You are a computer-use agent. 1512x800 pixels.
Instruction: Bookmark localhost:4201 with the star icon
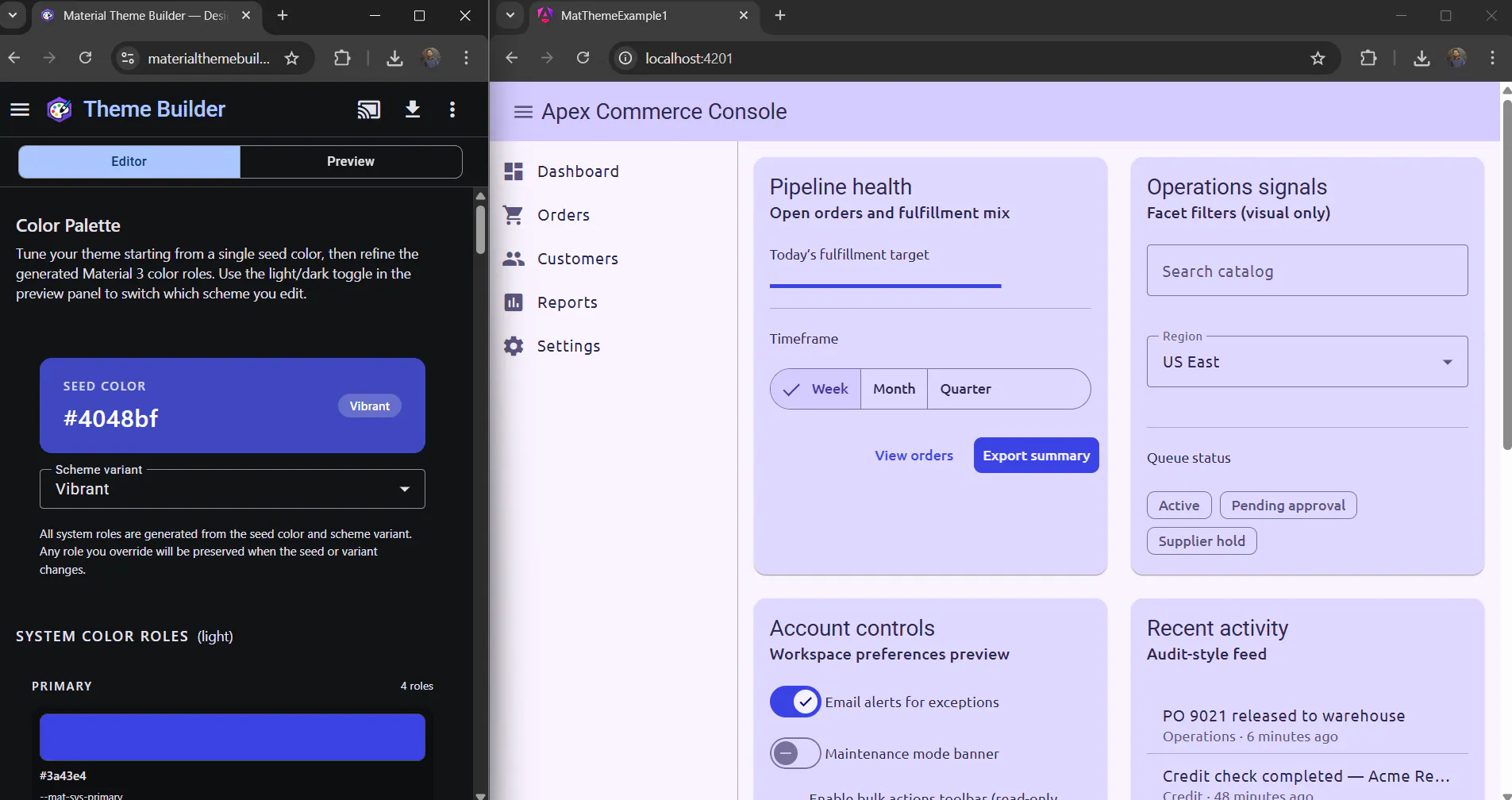point(1318,58)
